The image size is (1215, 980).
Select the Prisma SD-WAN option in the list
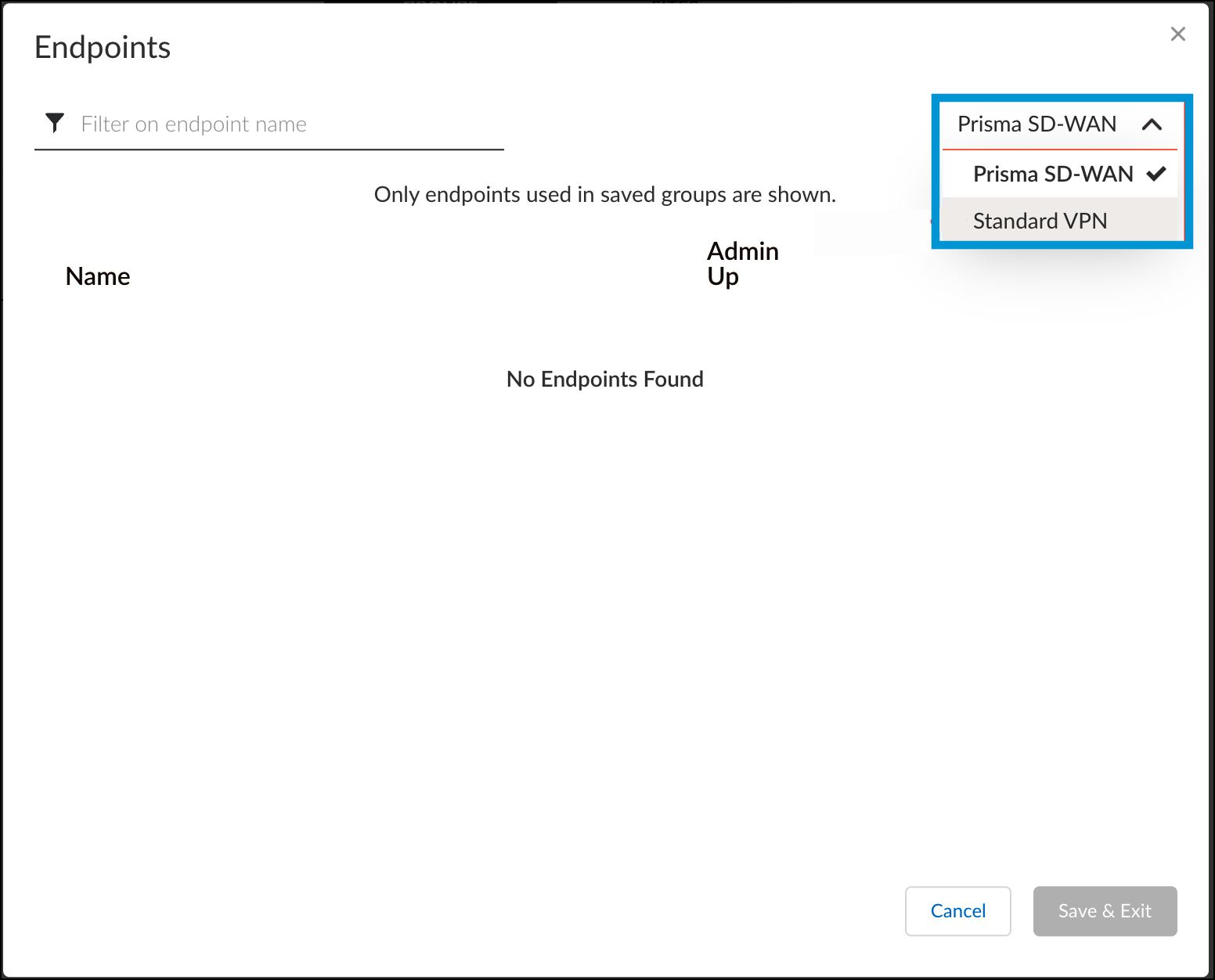pyautogui.click(x=1059, y=174)
